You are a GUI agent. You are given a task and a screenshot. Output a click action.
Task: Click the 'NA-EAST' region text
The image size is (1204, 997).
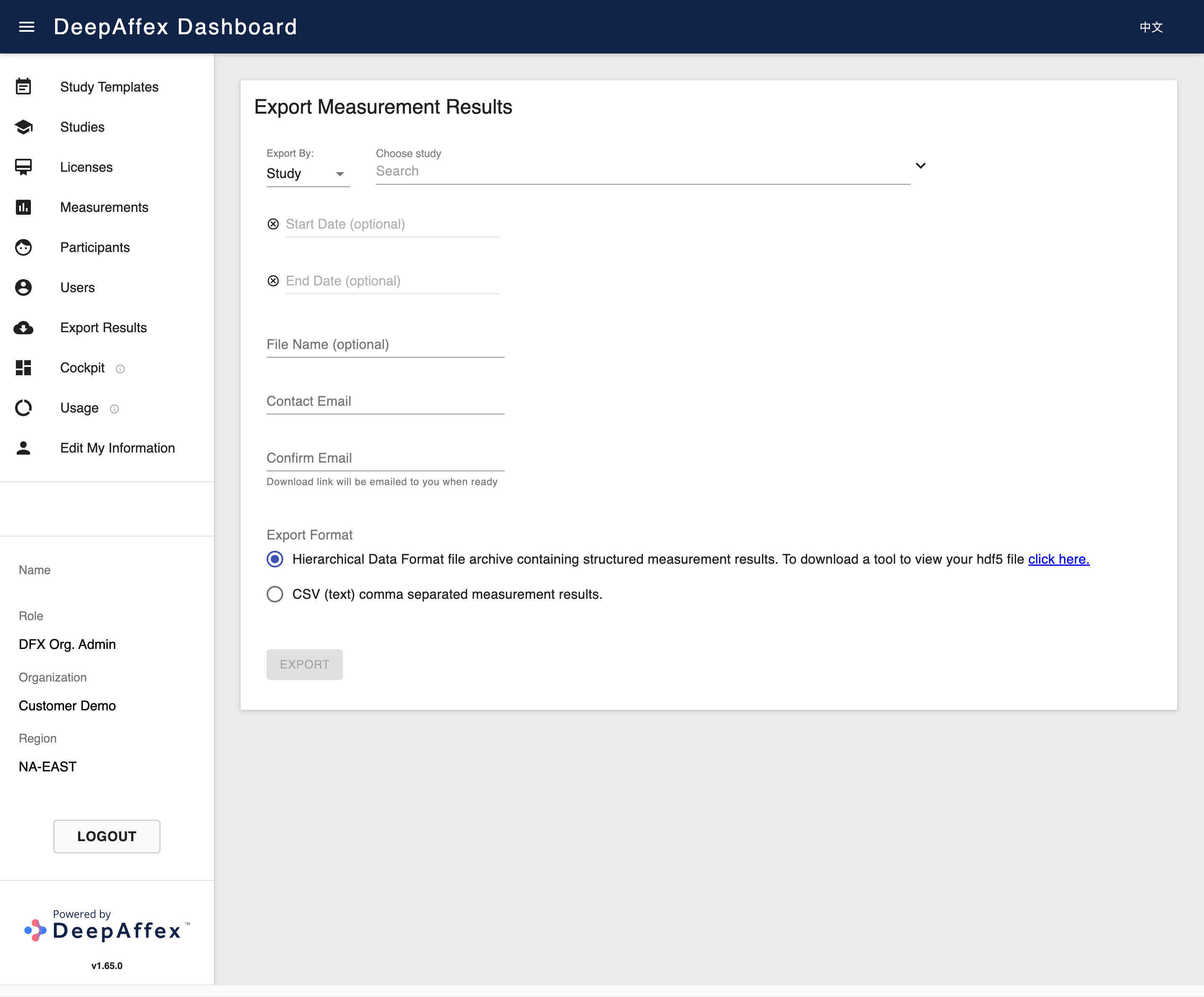(48, 766)
